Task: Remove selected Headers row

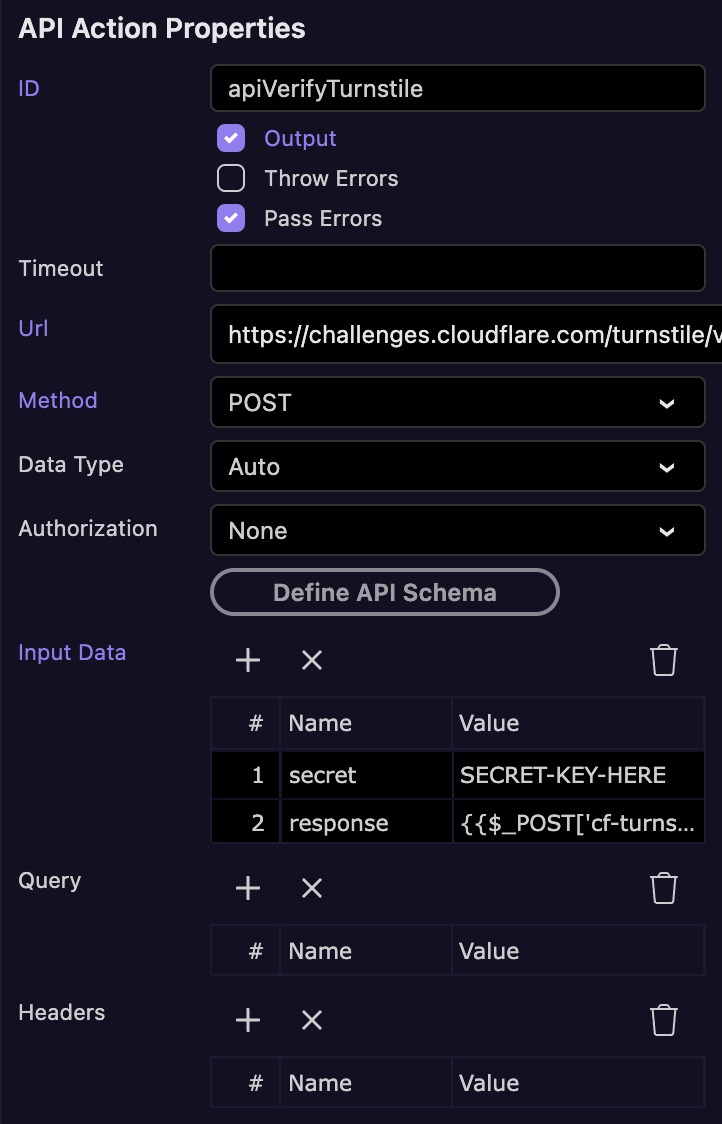Action: click(312, 1020)
